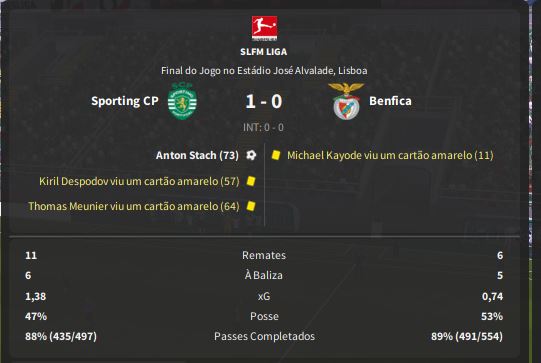Screen dimensions: 541x363
Task: Click the SLFM Liga competition logo
Action: pos(264,28)
